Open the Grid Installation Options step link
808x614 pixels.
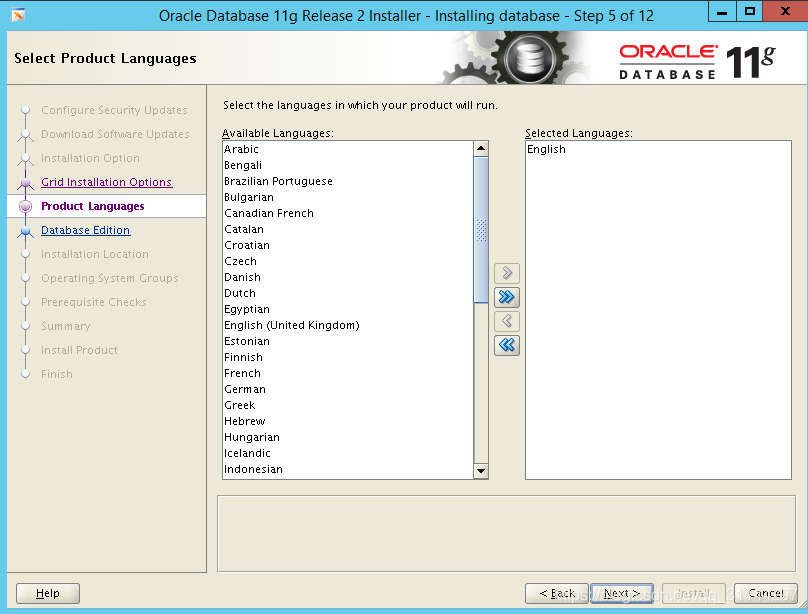107,182
